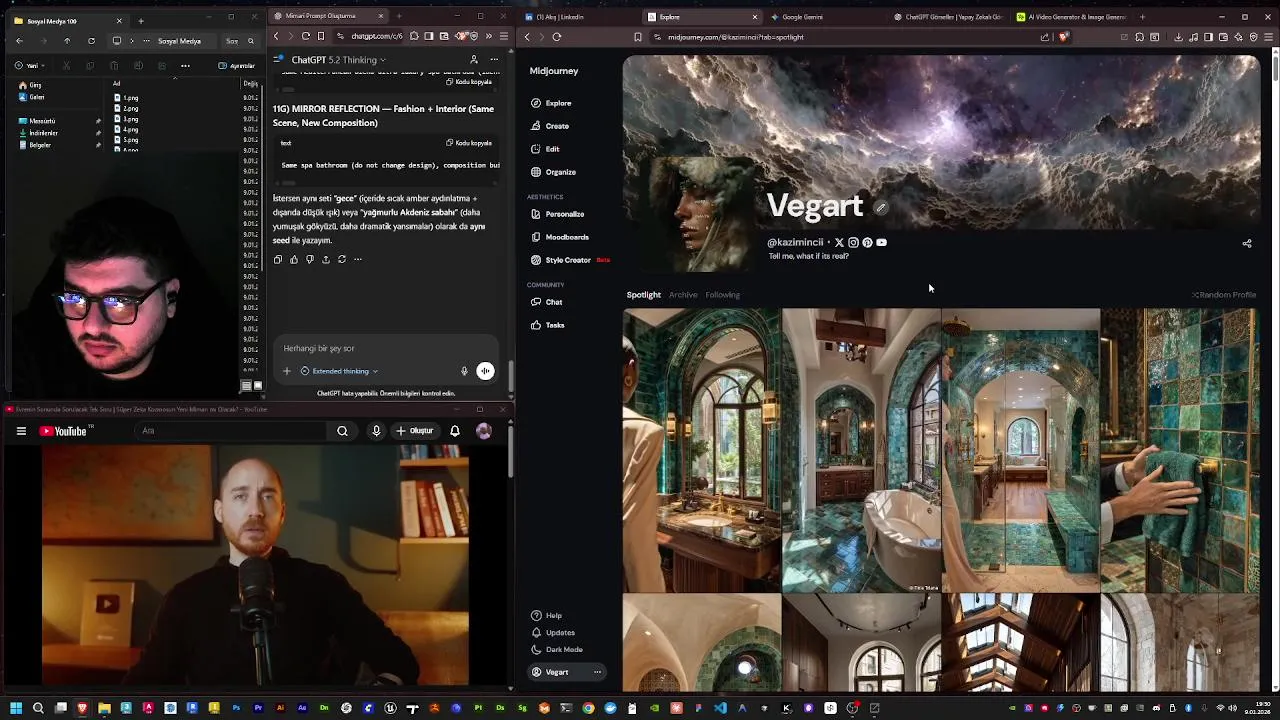This screenshot has height=720, width=1280.
Task: Open Moodboards in Midjourney sidebar
Action: coord(559,237)
